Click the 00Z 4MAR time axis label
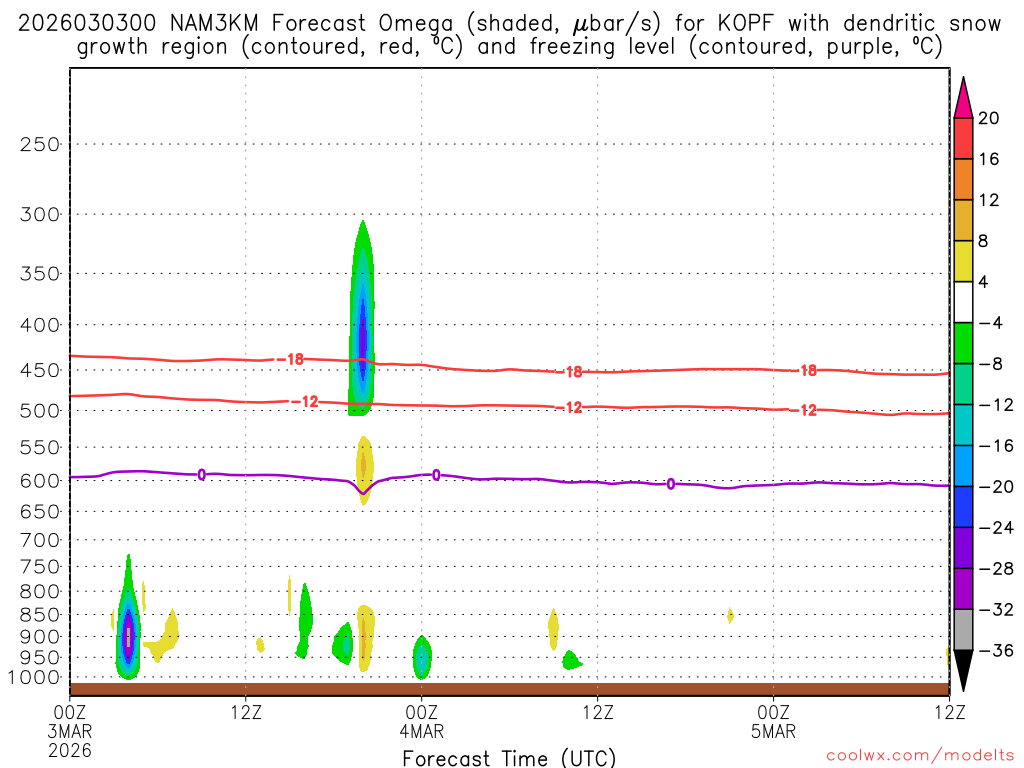The height and width of the screenshot is (768, 1024). point(422,722)
